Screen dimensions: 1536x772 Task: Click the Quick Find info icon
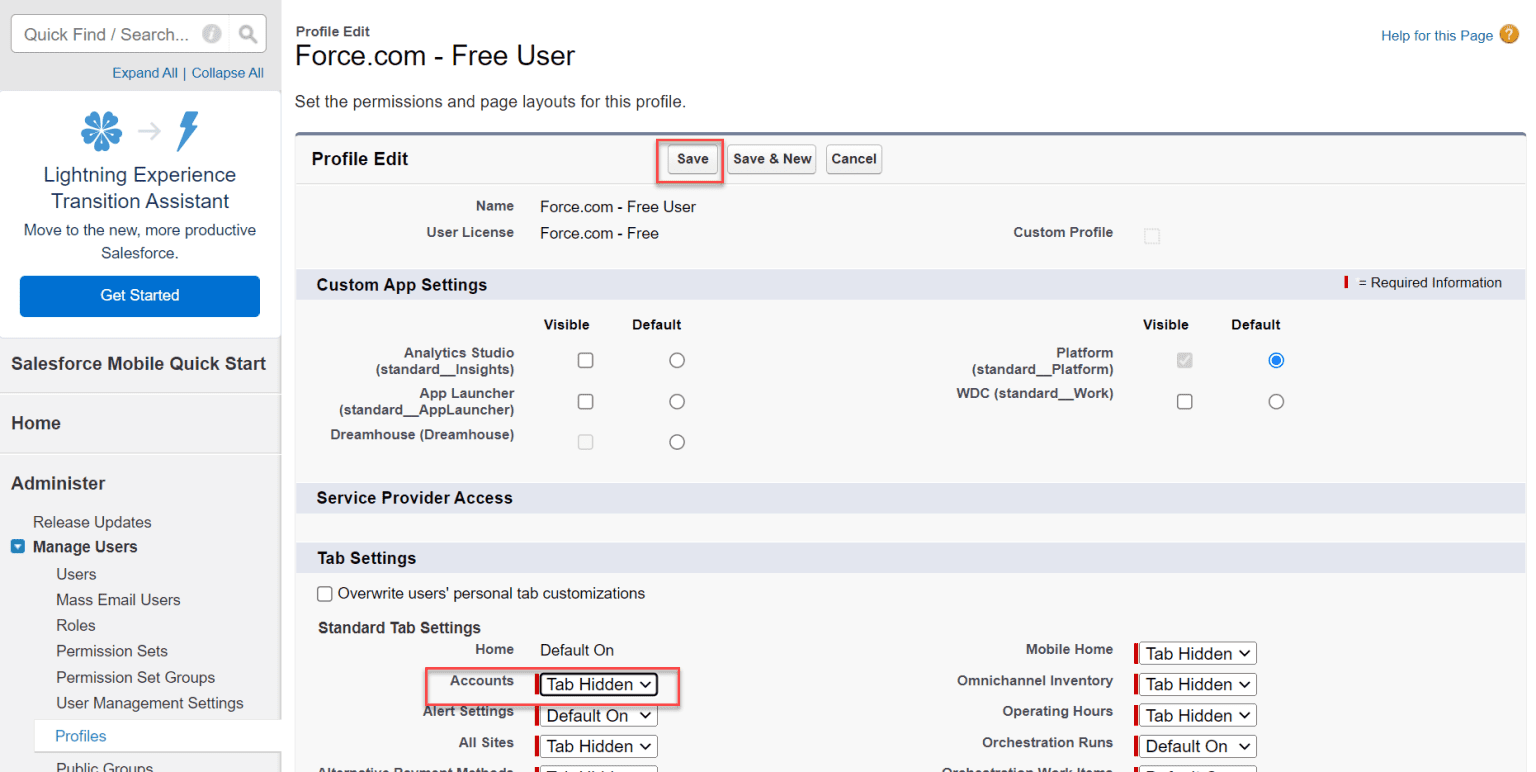pos(211,34)
